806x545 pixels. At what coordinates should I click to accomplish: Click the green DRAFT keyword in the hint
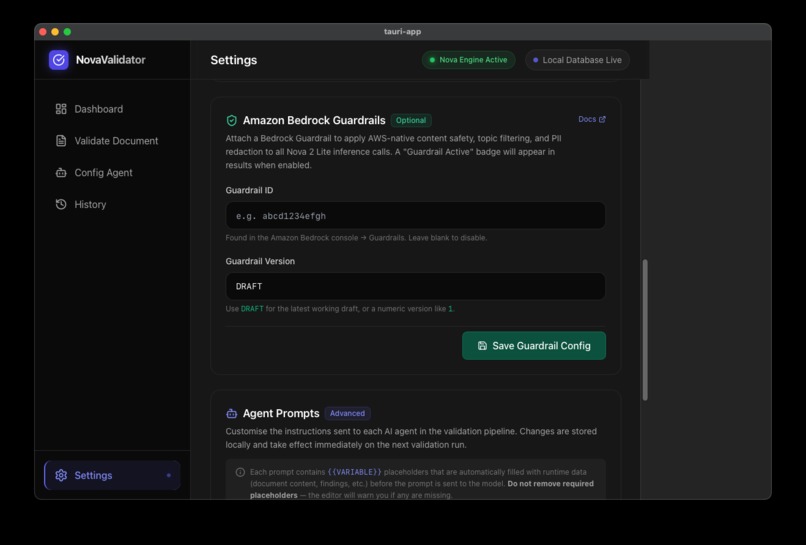click(252, 309)
